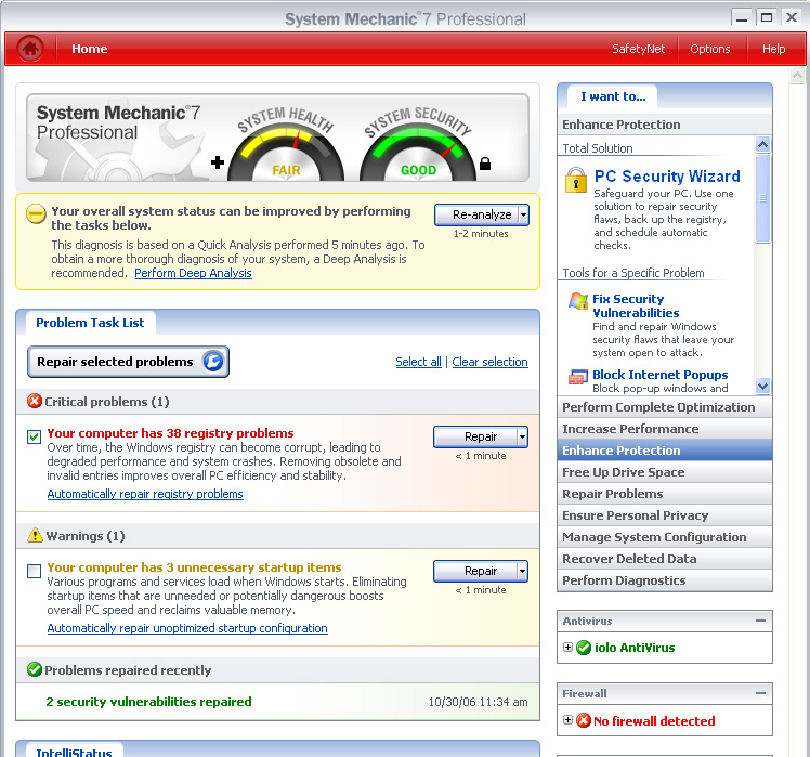Click Automatically repair registry problems link
This screenshot has width=810, height=757.
point(145,494)
